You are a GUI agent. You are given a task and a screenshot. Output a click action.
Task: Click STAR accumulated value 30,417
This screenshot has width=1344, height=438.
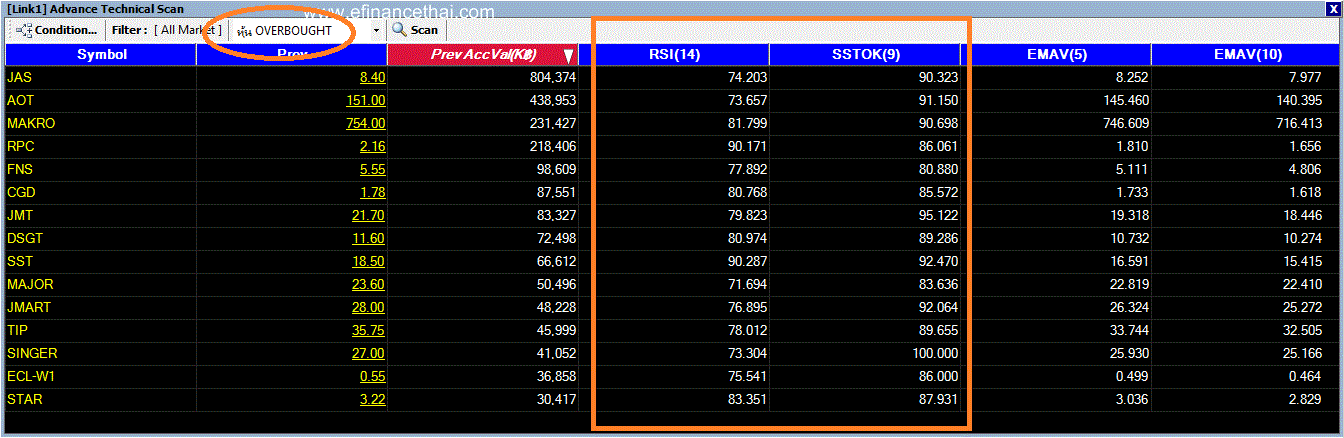[x=556, y=399]
